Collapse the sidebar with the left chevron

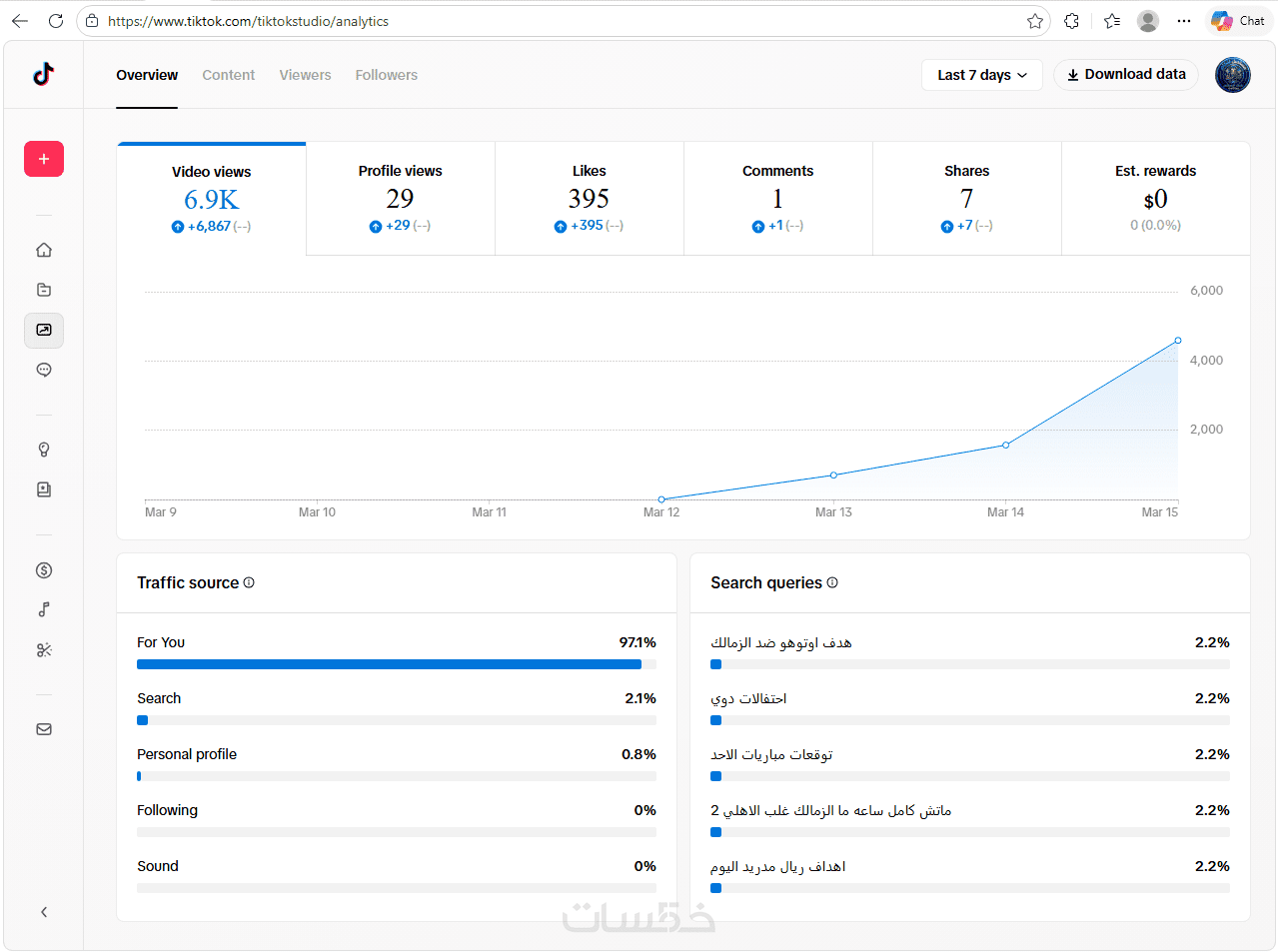(44, 912)
